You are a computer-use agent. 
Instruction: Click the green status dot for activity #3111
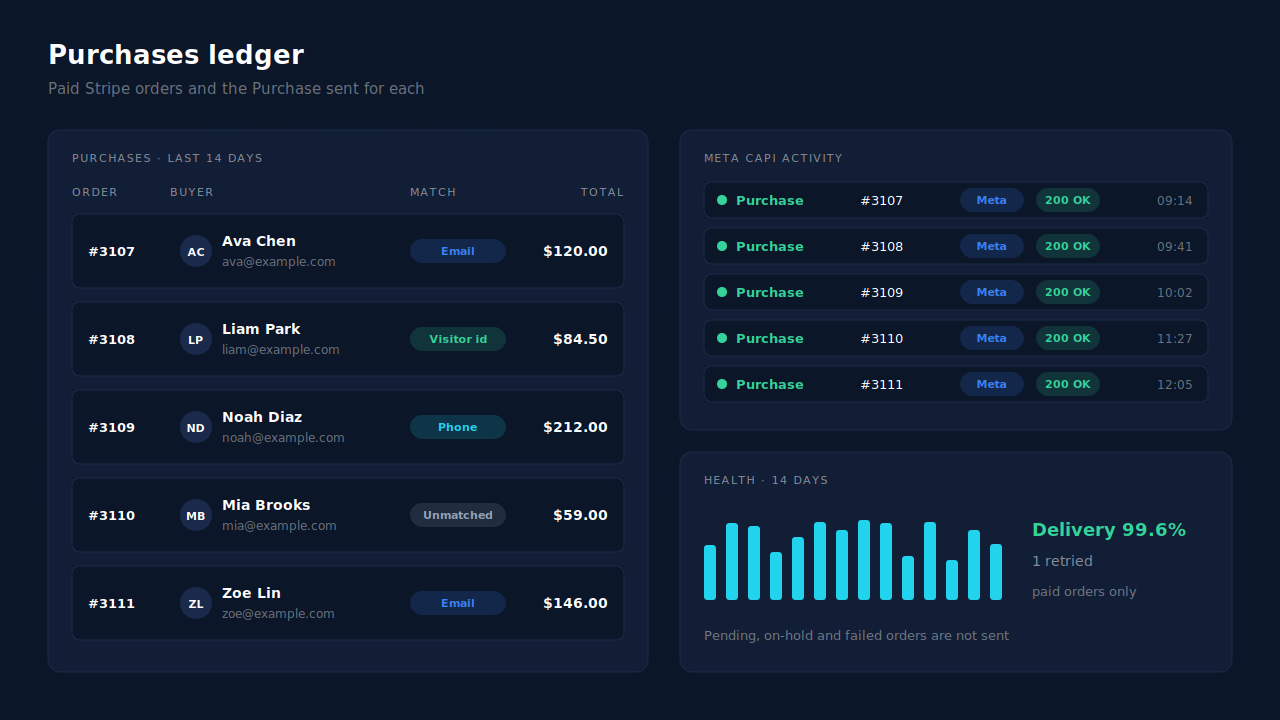[x=722, y=384]
